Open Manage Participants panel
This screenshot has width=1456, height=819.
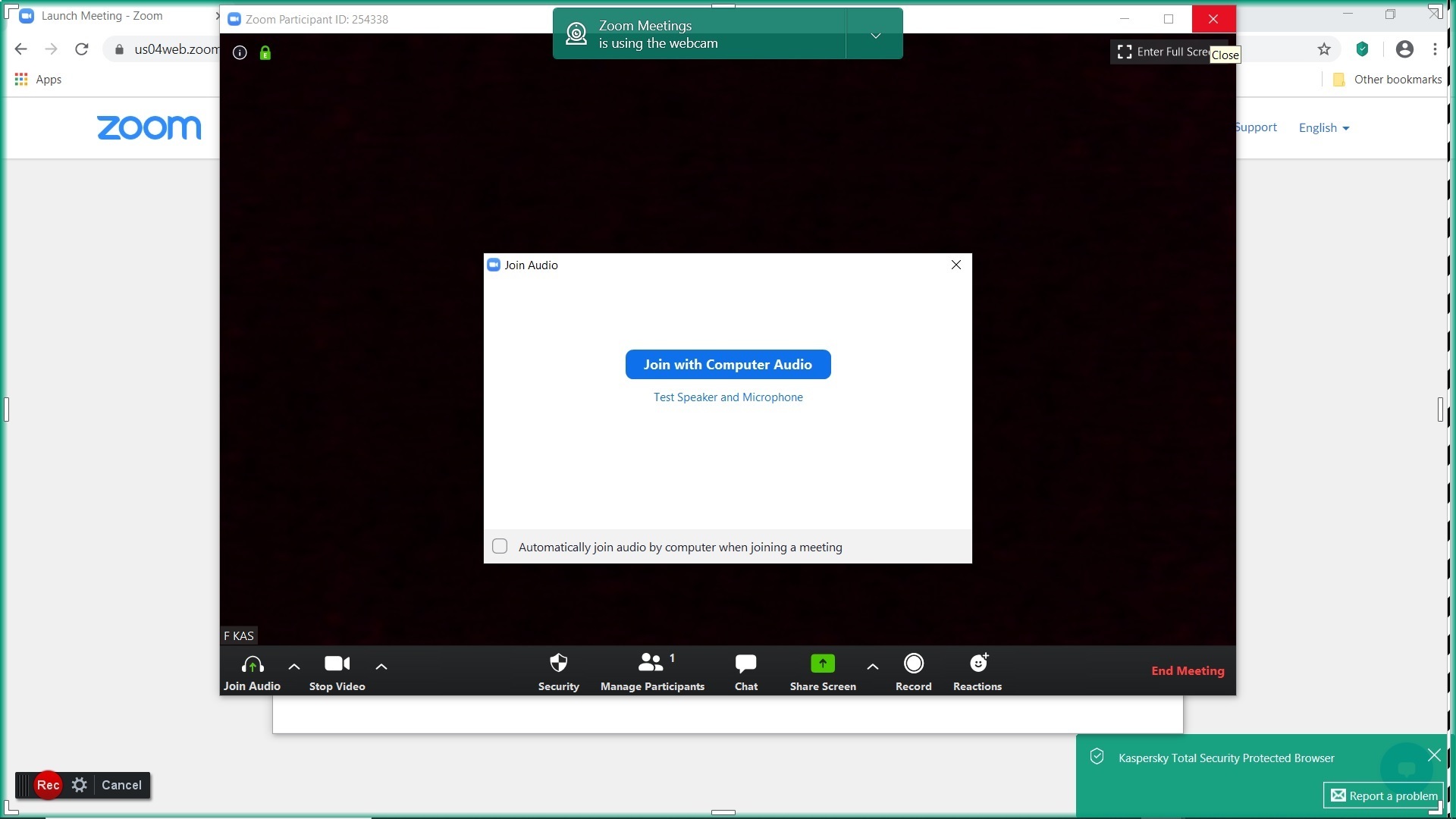tap(652, 672)
